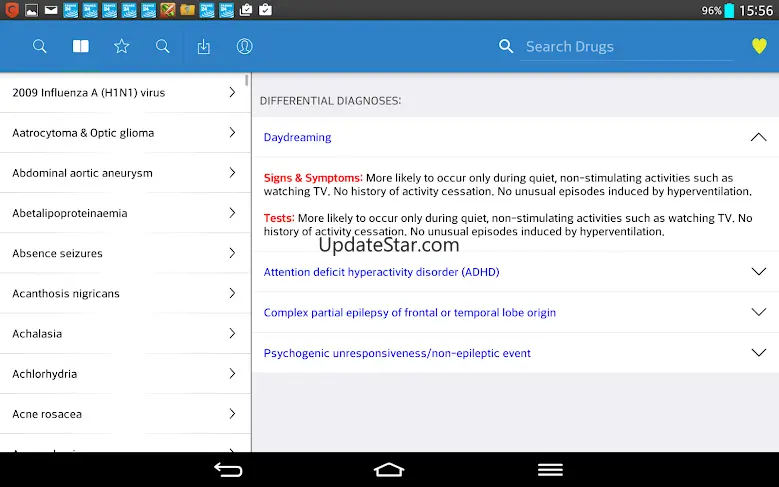
Task: Tap the search icon left of the book icon
Action: click(x=40, y=46)
